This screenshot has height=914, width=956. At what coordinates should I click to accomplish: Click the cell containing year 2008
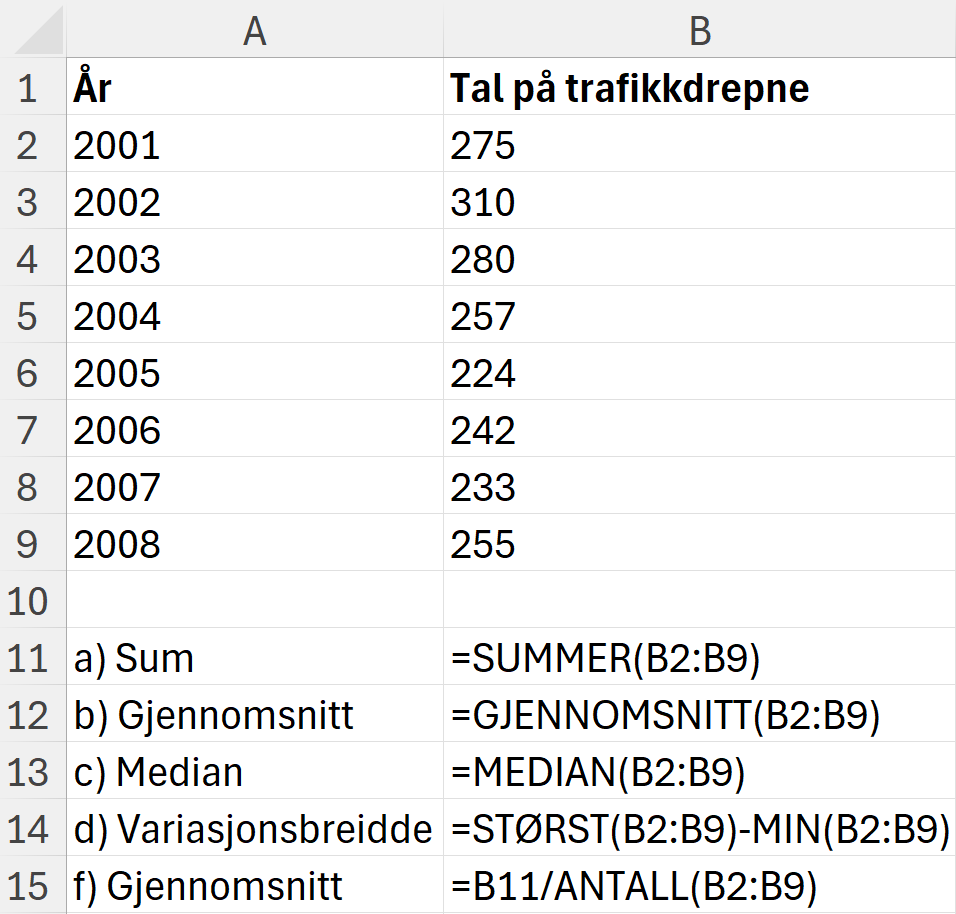click(x=255, y=543)
